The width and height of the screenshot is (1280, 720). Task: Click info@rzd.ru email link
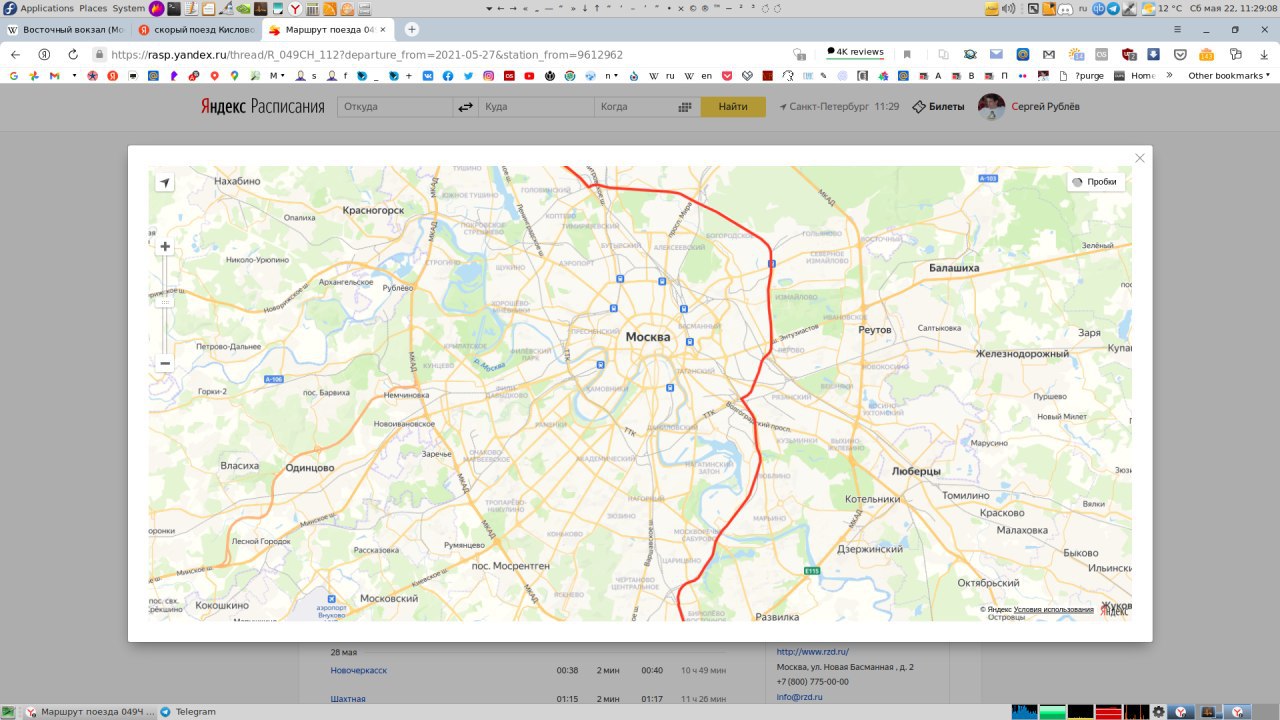[799, 697]
